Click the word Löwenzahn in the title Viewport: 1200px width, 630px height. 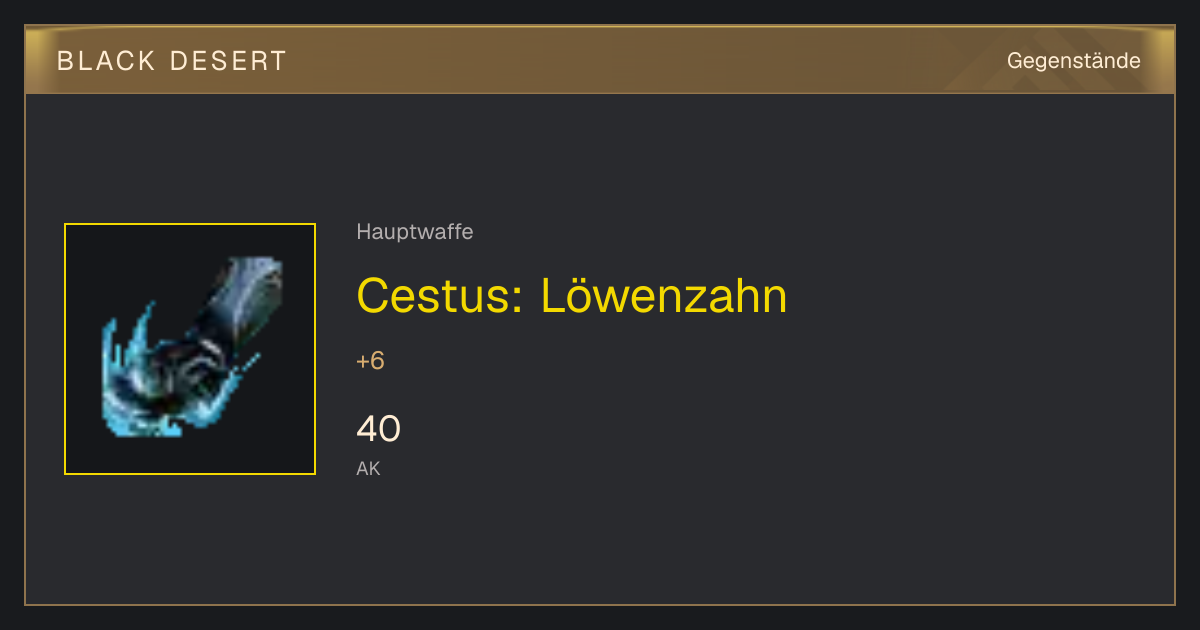point(664,296)
